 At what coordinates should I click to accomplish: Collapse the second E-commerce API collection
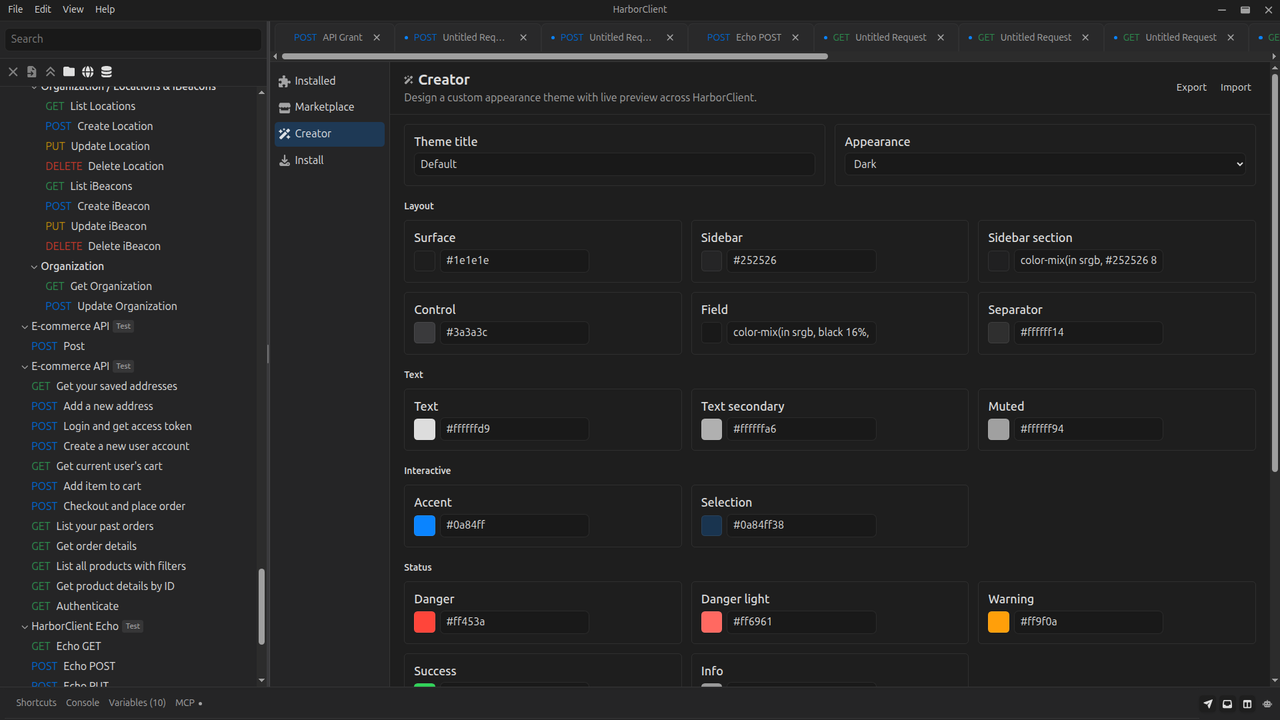(25, 366)
